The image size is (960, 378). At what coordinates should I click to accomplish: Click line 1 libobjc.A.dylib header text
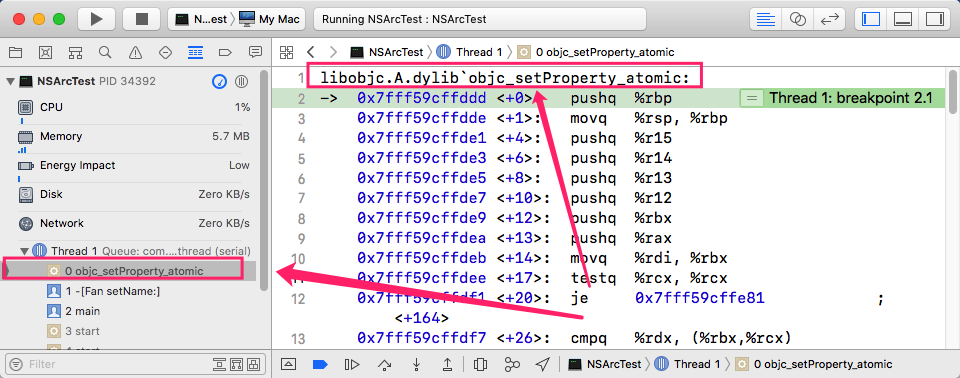pyautogui.click(x=505, y=78)
